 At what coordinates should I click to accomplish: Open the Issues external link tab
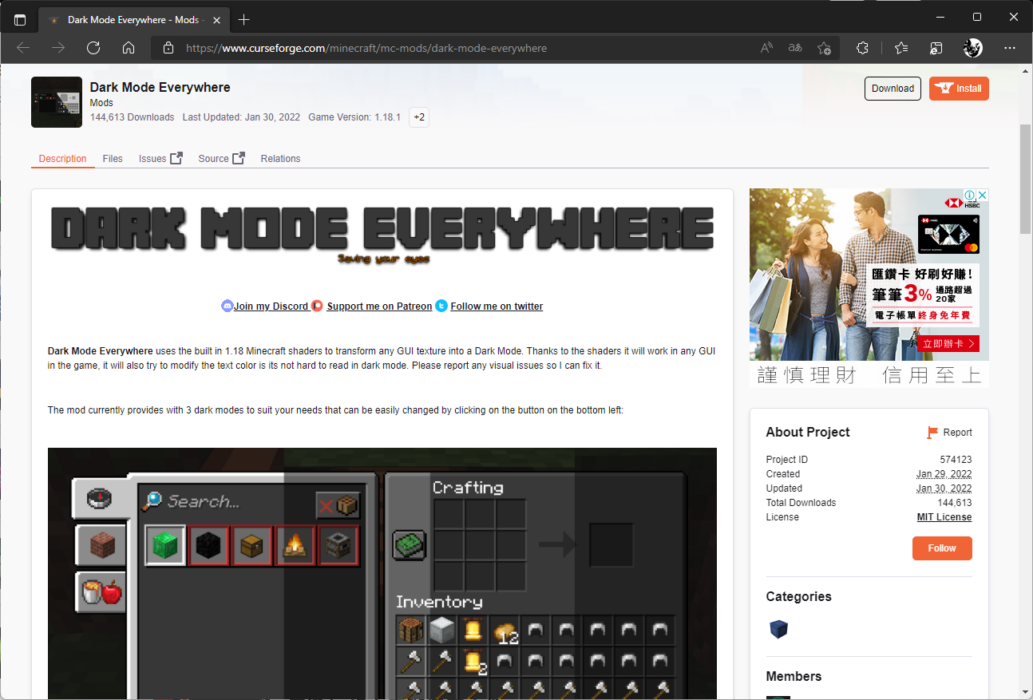point(160,159)
